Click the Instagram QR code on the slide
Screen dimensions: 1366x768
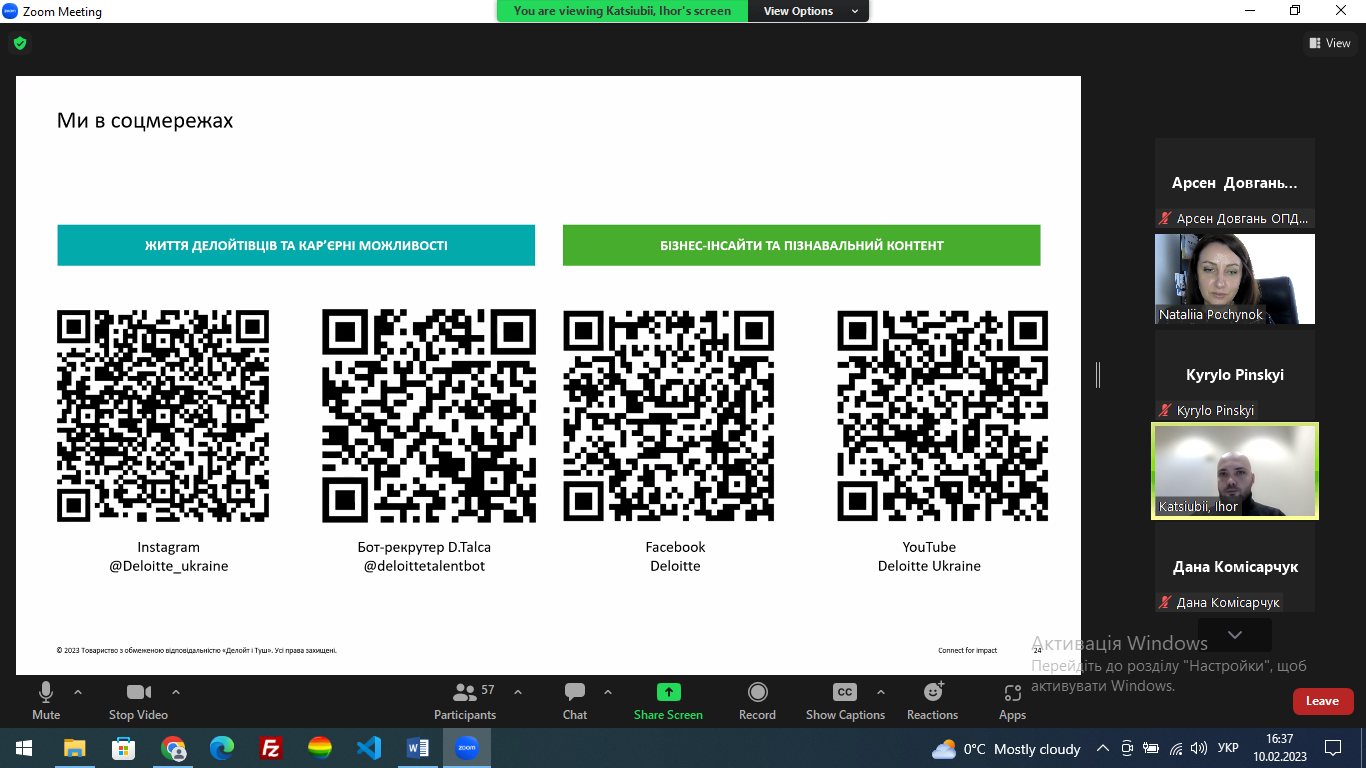[163, 416]
